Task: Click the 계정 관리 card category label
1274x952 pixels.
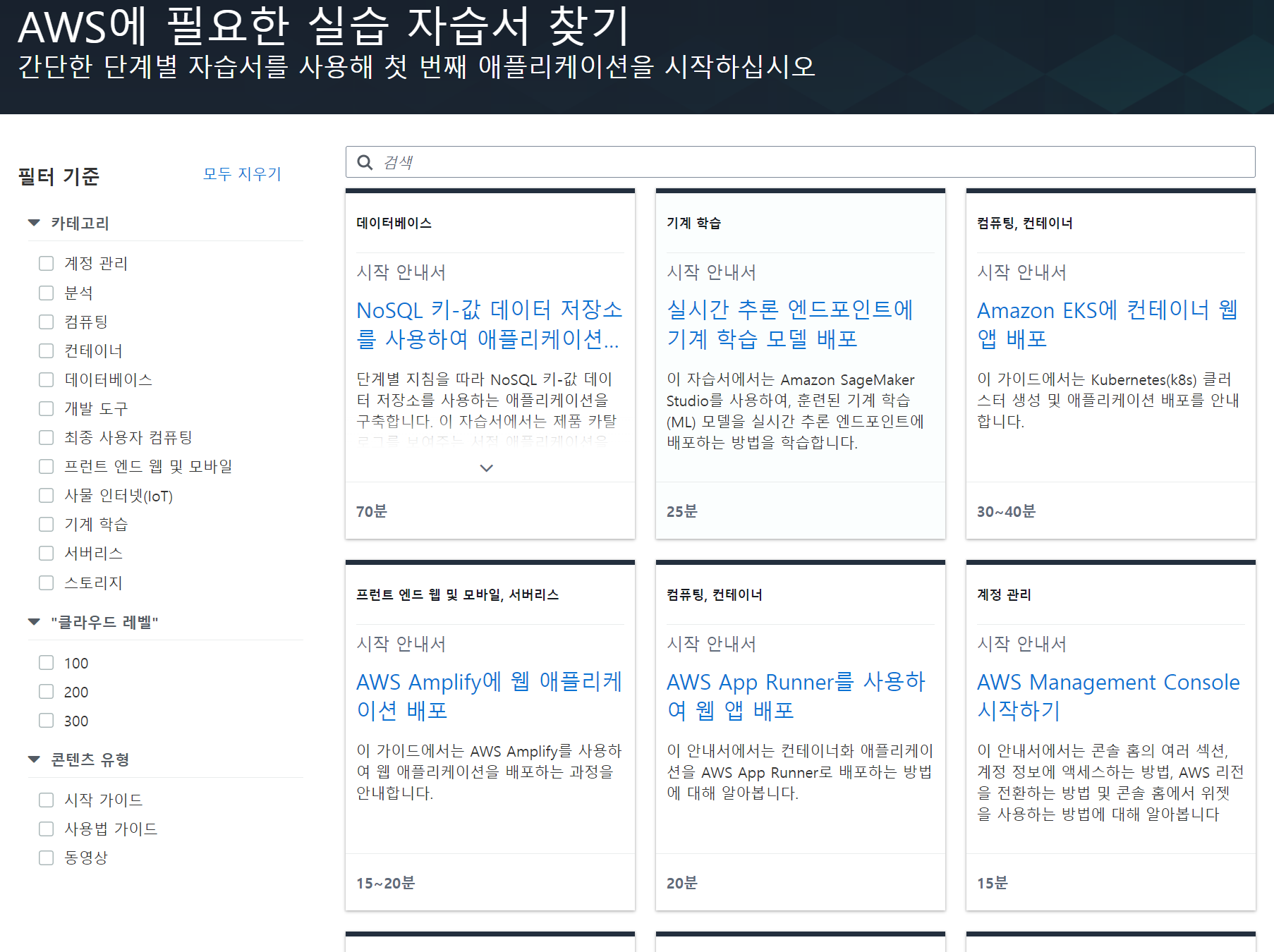Action: coord(1005,594)
